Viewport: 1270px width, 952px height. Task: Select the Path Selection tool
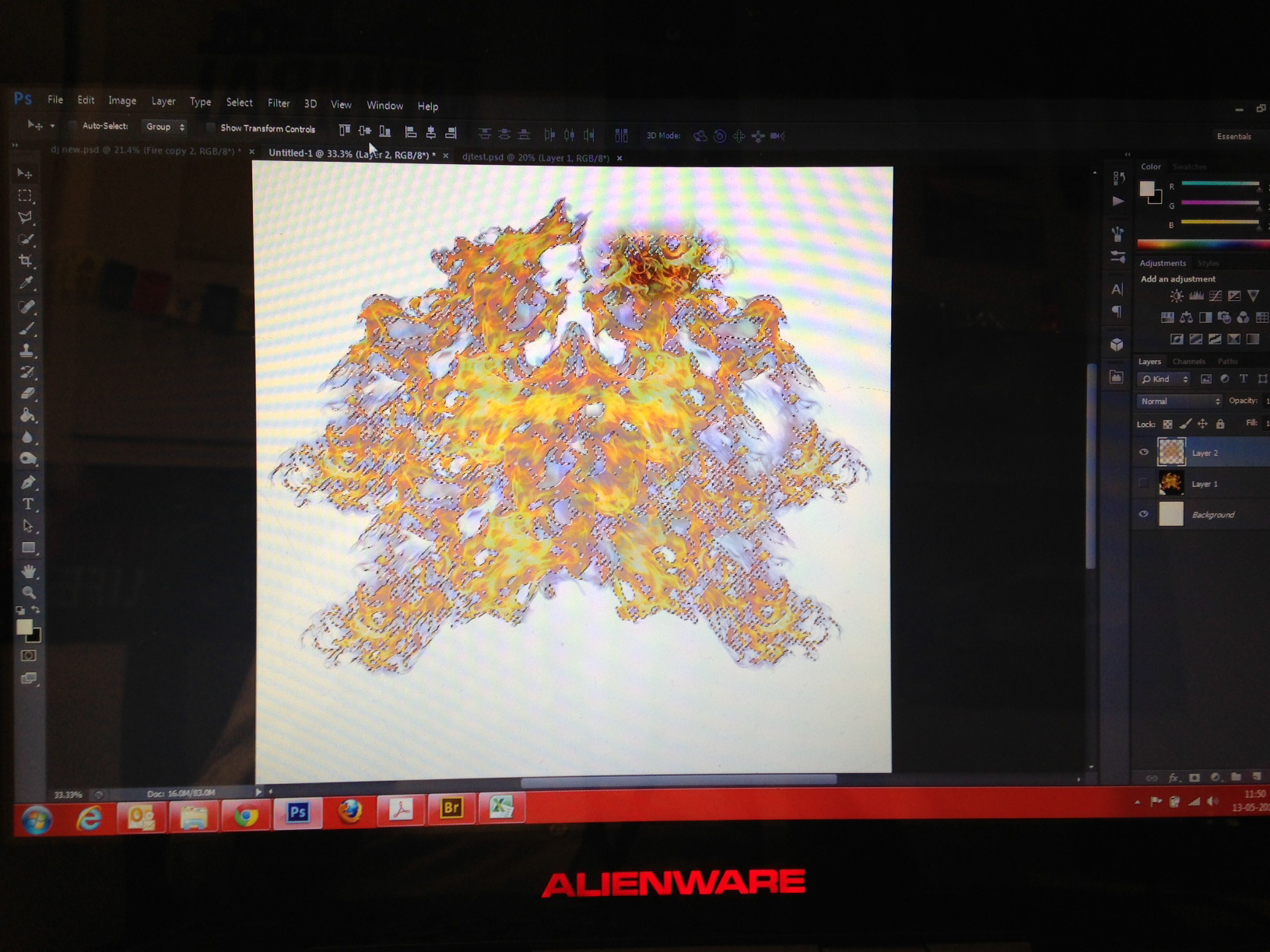pos(28,526)
